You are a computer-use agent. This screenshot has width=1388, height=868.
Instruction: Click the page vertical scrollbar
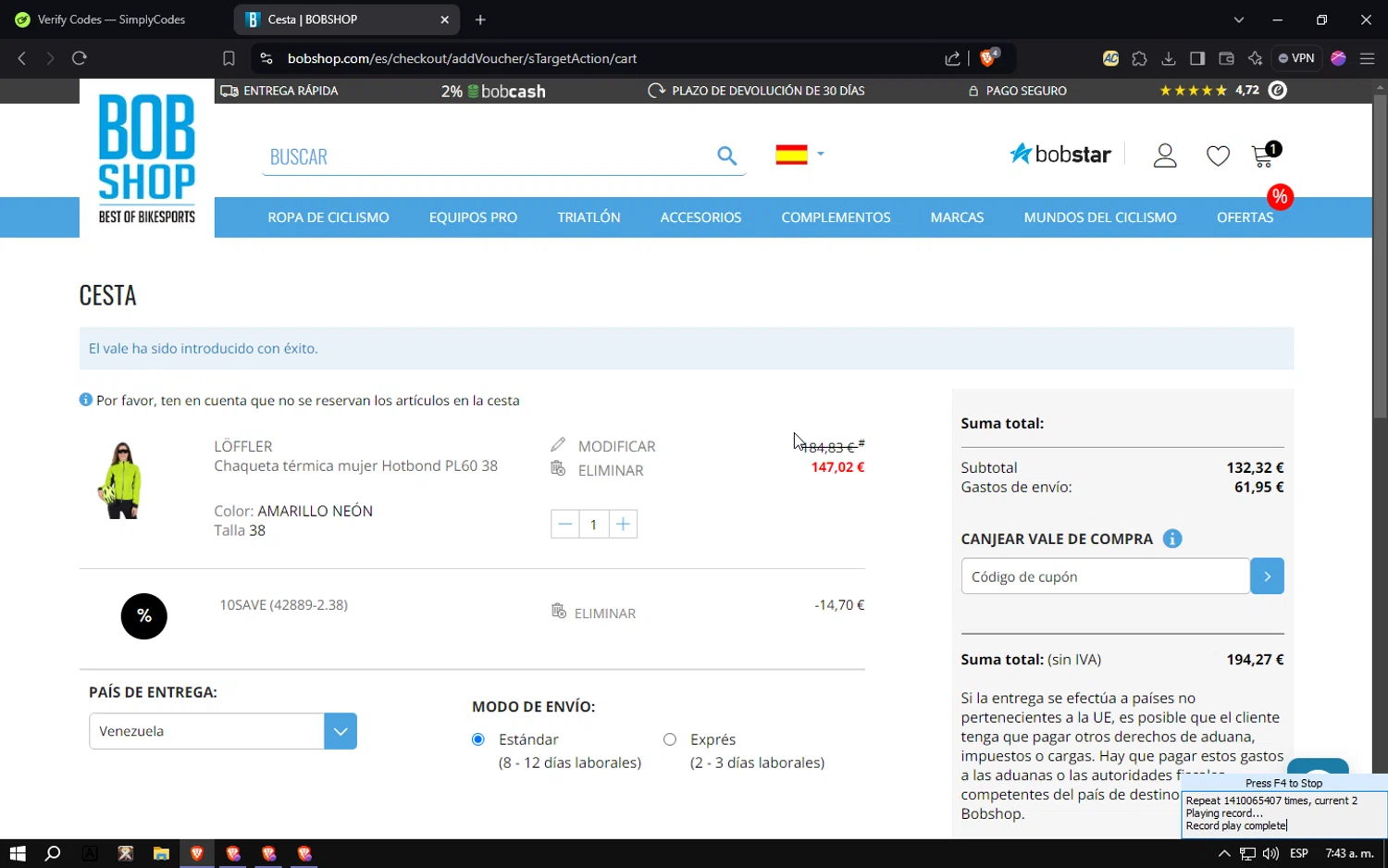coord(1380,255)
